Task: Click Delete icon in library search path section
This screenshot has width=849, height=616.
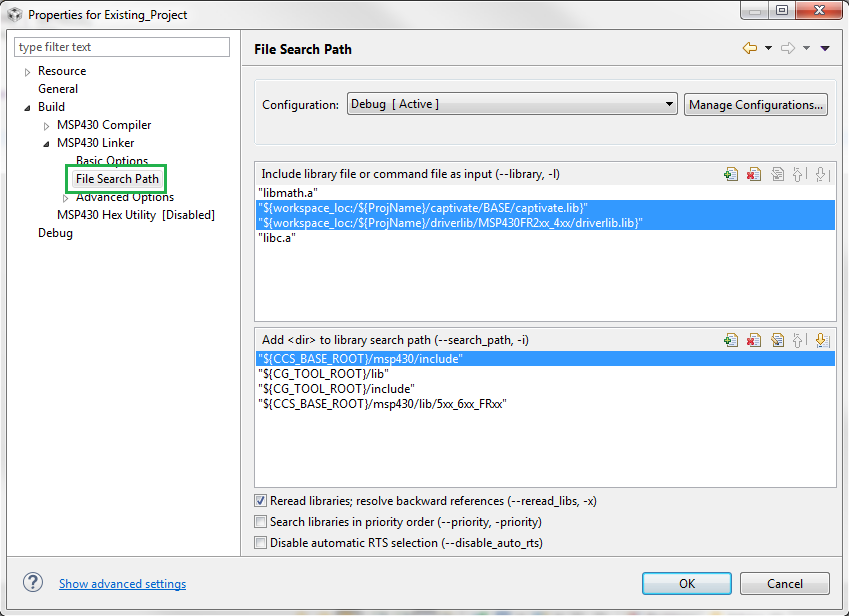Action: 754,341
